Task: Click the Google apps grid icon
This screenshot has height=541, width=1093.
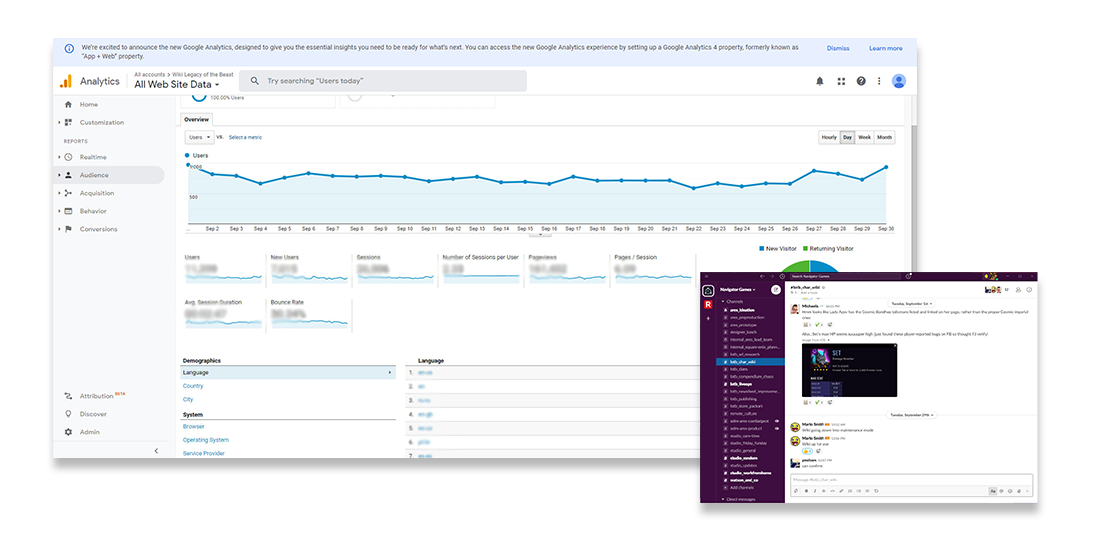Action: (x=841, y=81)
